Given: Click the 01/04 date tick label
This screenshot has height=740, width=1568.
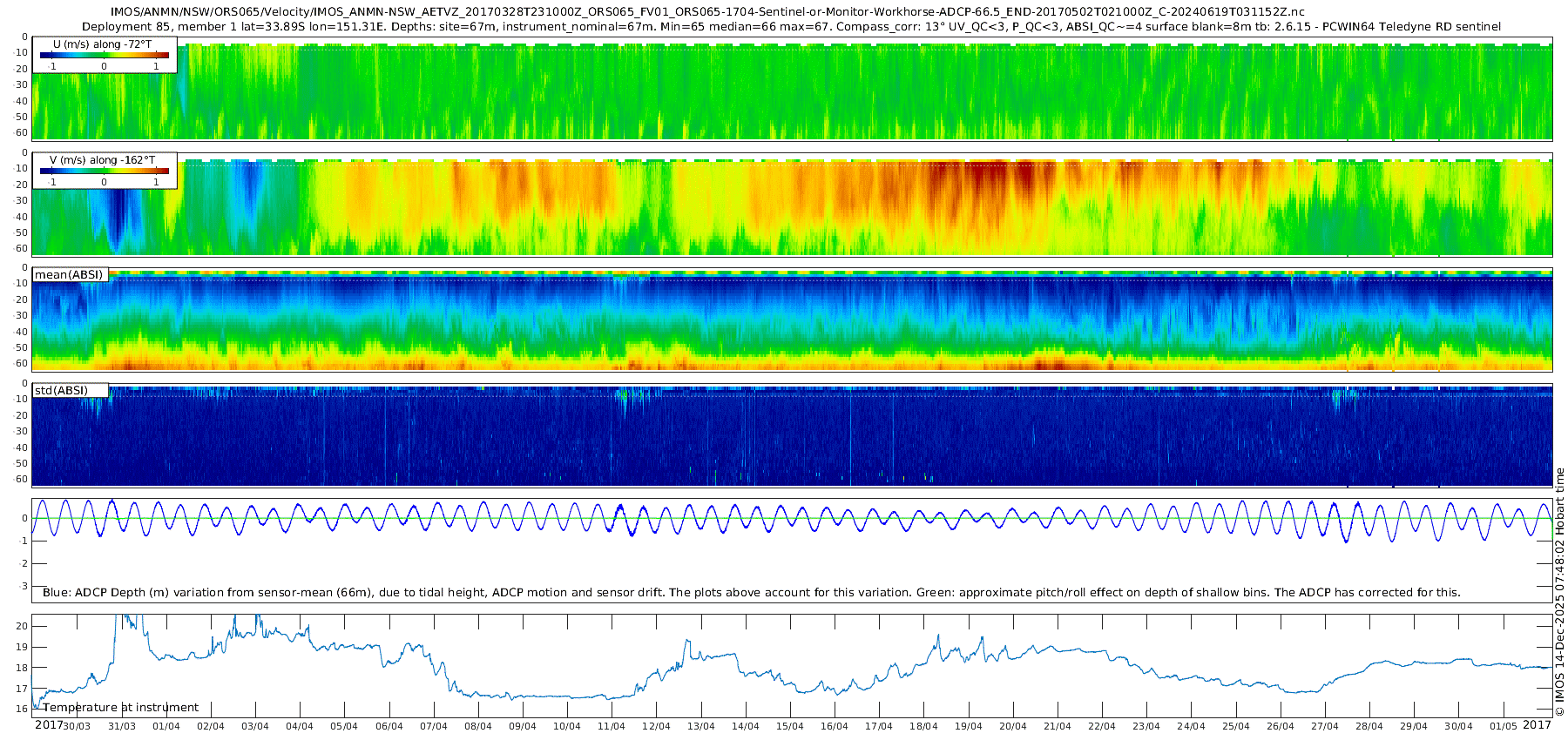Looking at the screenshot, I should [x=166, y=727].
